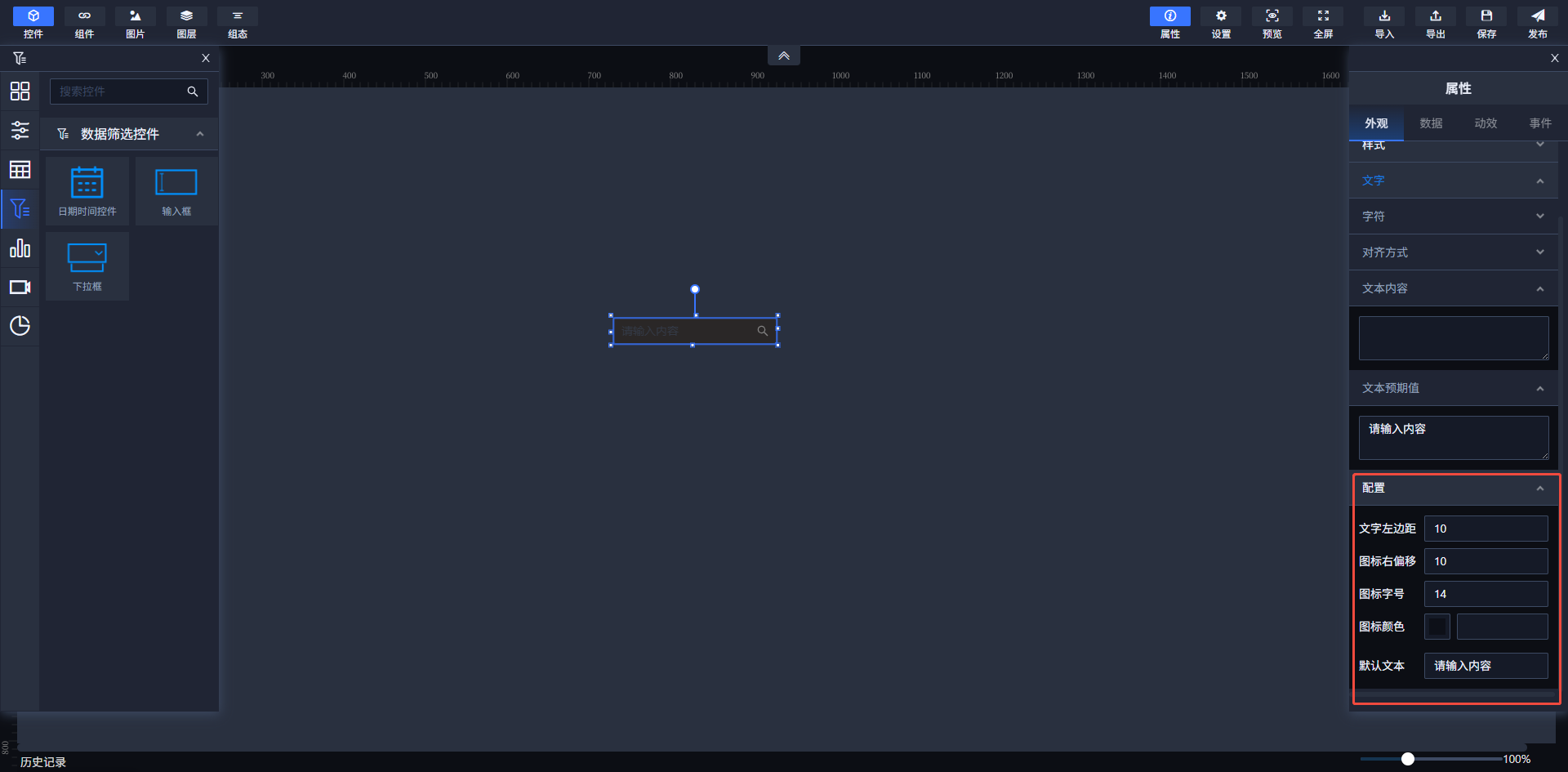The width and height of the screenshot is (1568, 772).
Task: Publish the project with 发布
Action: click(1538, 23)
